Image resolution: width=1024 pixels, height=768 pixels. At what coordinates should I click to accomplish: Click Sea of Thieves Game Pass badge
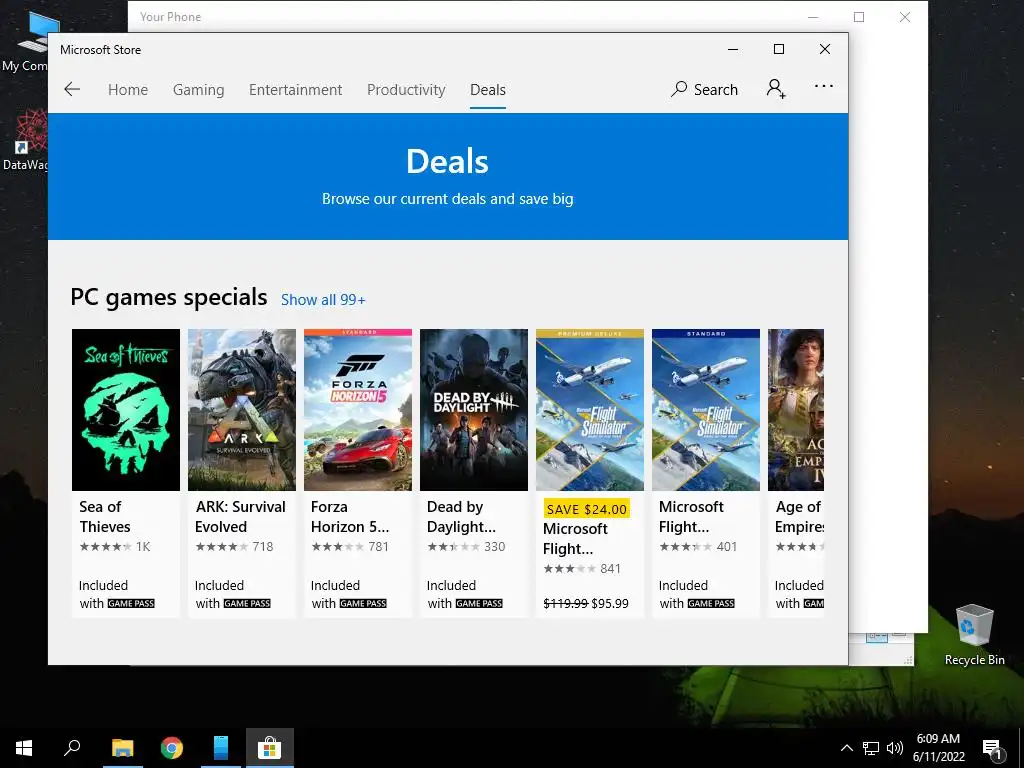(x=131, y=603)
